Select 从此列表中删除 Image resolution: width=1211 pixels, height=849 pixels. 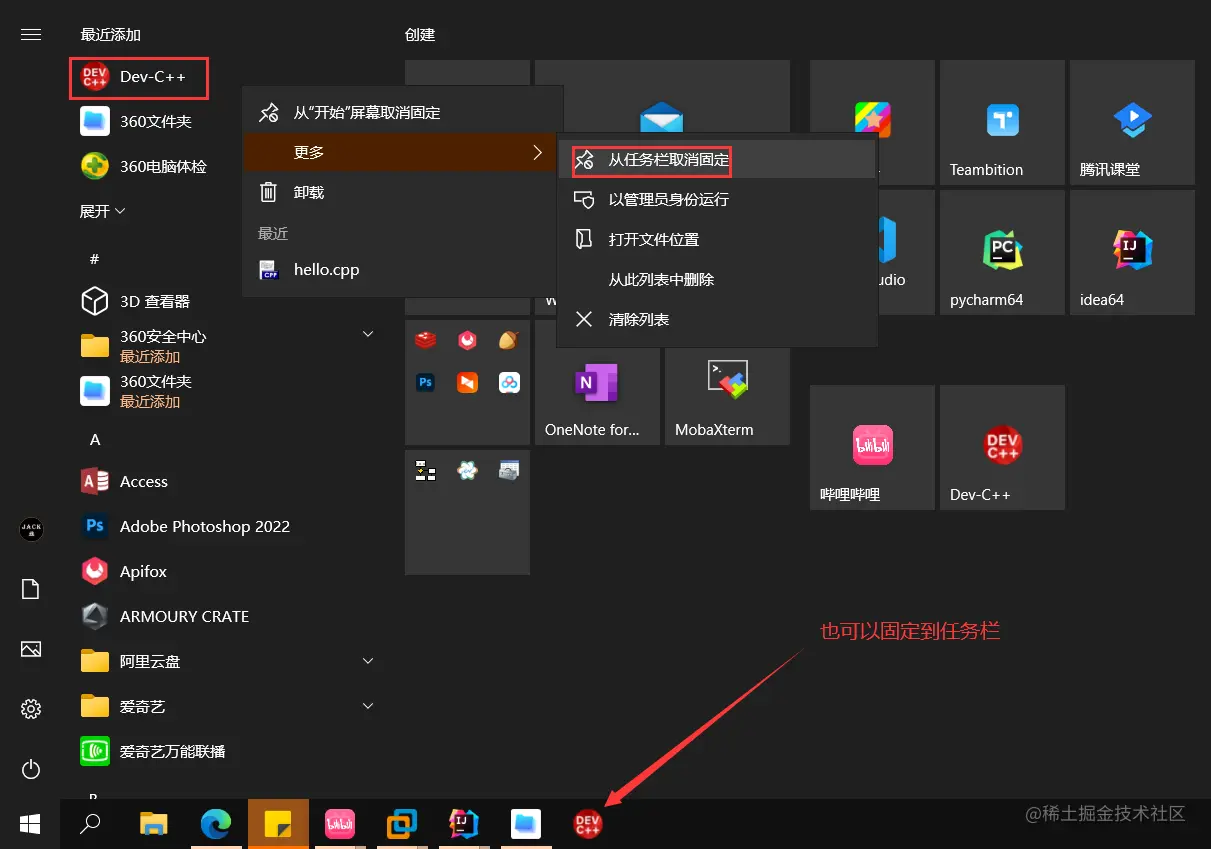717,280
